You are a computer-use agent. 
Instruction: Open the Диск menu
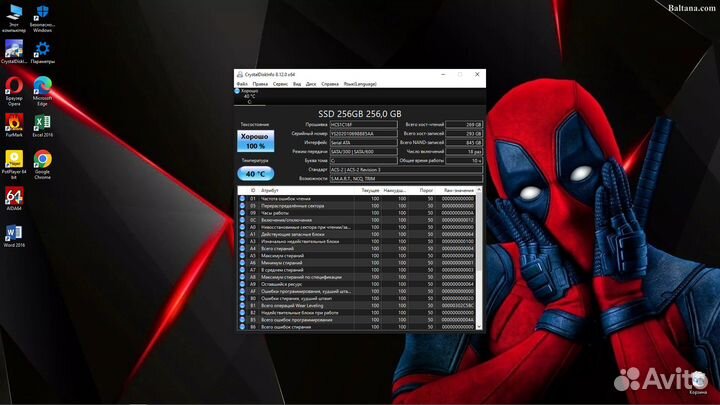(x=311, y=84)
